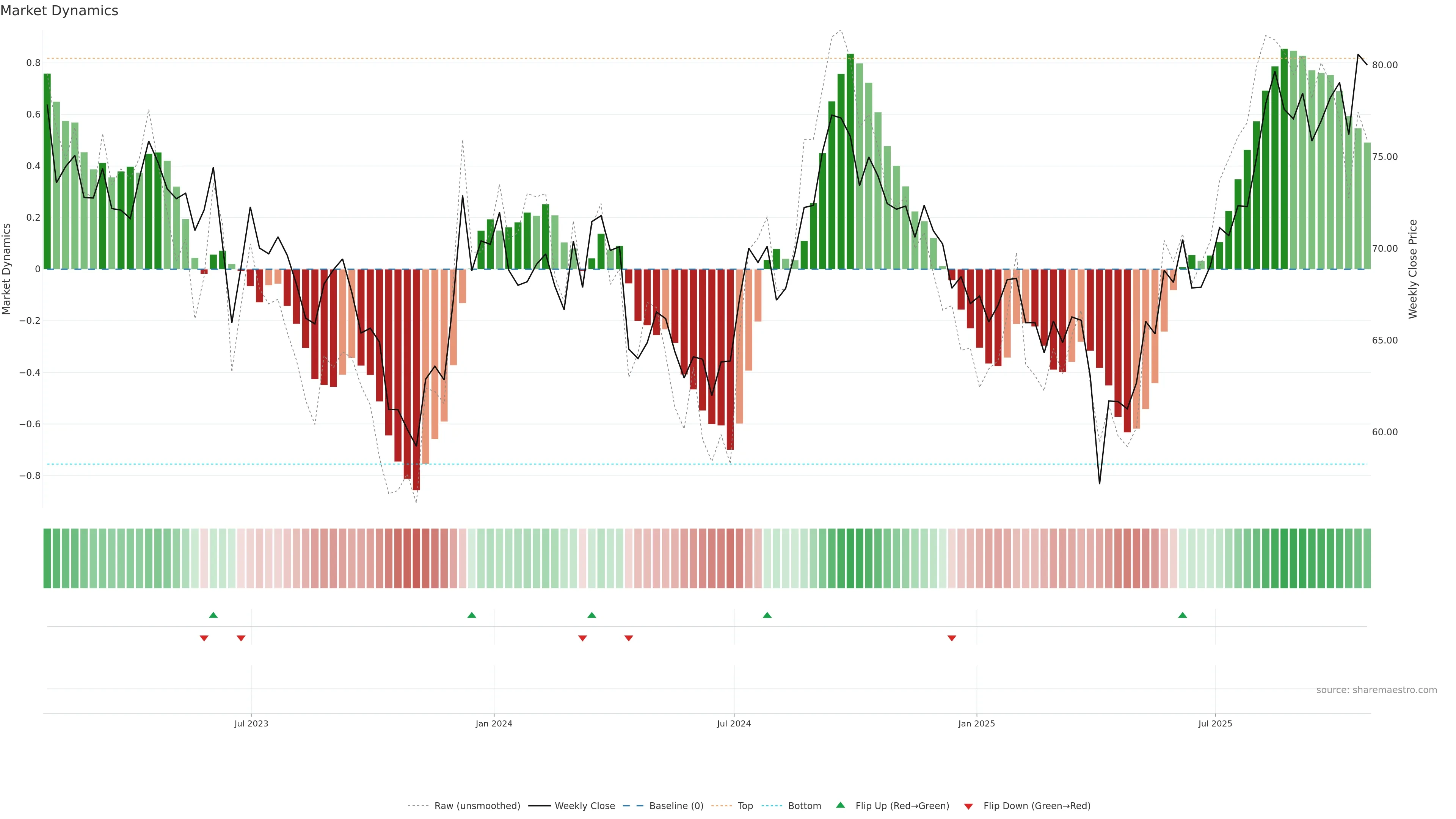Click flip-up marker just before Jul 2025

pyautogui.click(x=1182, y=615)
